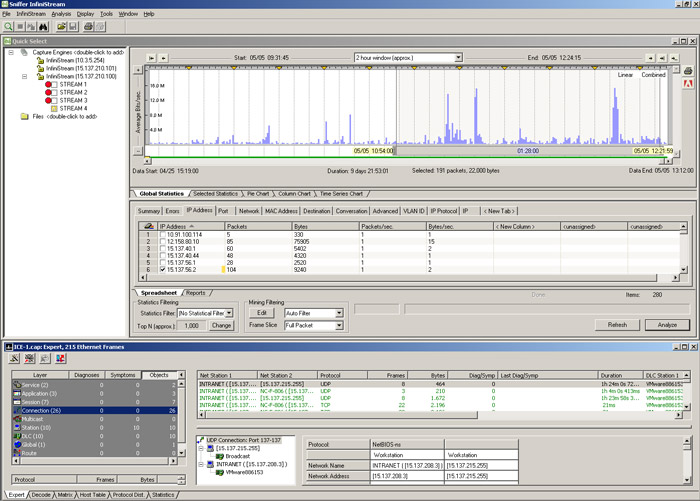This screenshot has height=501, width=700.
Task: Click the second Expert toolbar icon
Action: tap(29, 358)
